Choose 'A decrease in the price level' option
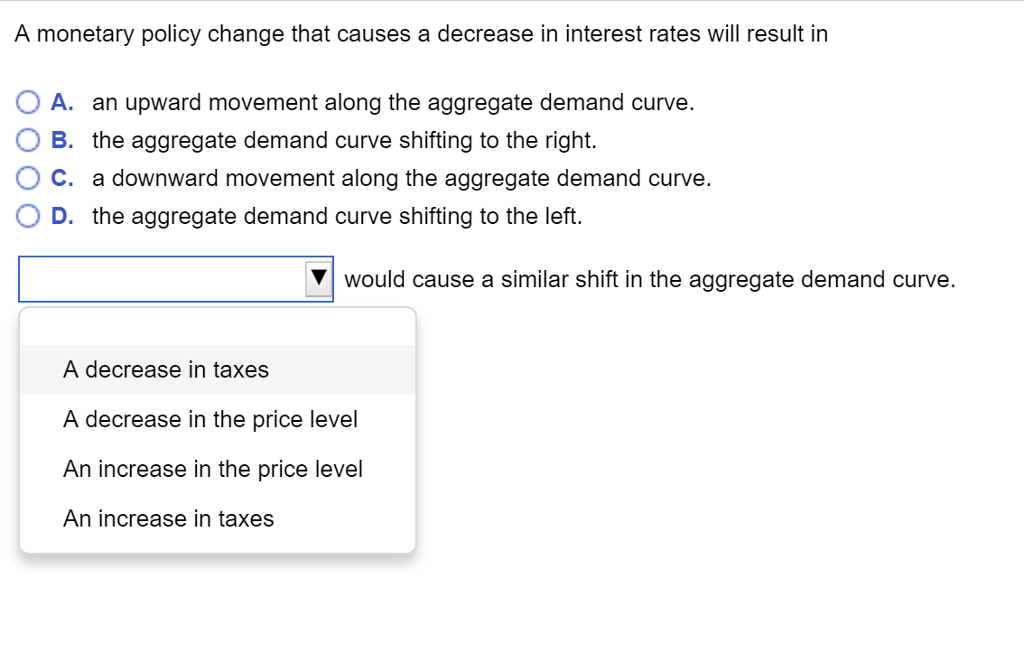1024x672 pixels. tap(210, 419)
